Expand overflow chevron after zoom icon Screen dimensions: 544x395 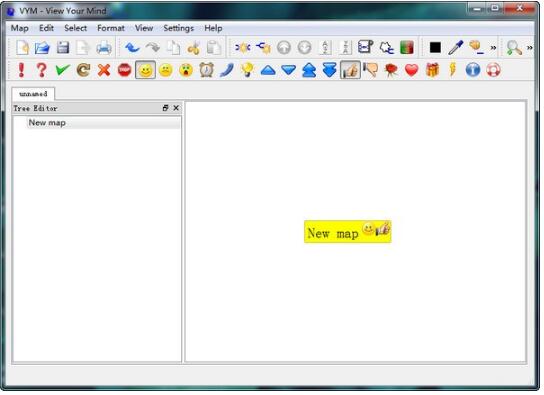[529, 48]
